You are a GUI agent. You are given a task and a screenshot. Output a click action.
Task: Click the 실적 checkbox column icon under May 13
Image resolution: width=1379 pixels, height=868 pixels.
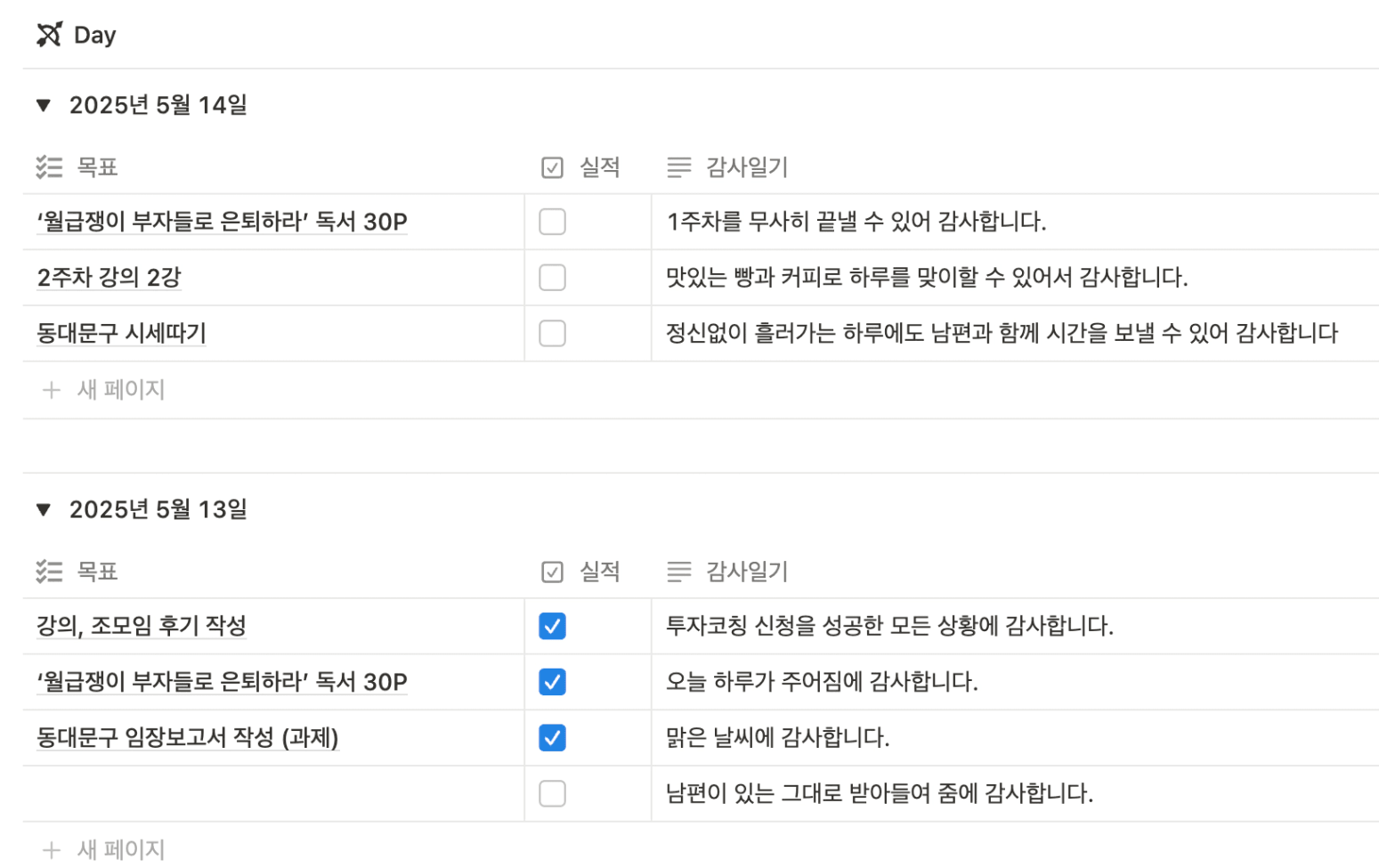coord(552,572)
